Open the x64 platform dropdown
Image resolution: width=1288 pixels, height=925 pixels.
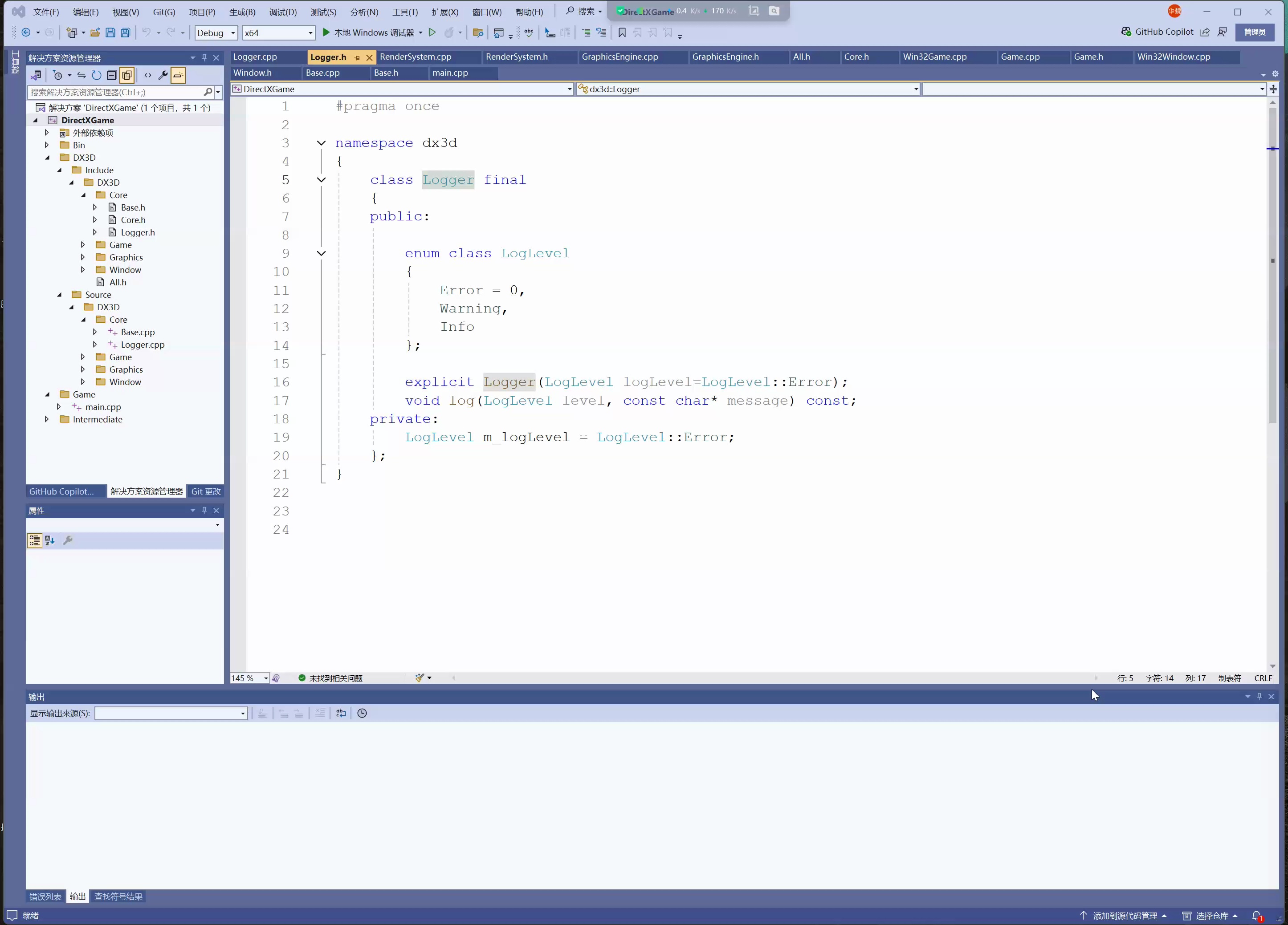pos(278,33)
